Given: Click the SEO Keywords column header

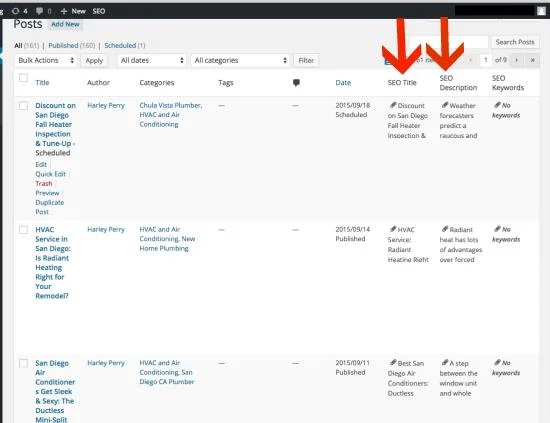Looking at the screenshot, I should (x=508, y=83).
